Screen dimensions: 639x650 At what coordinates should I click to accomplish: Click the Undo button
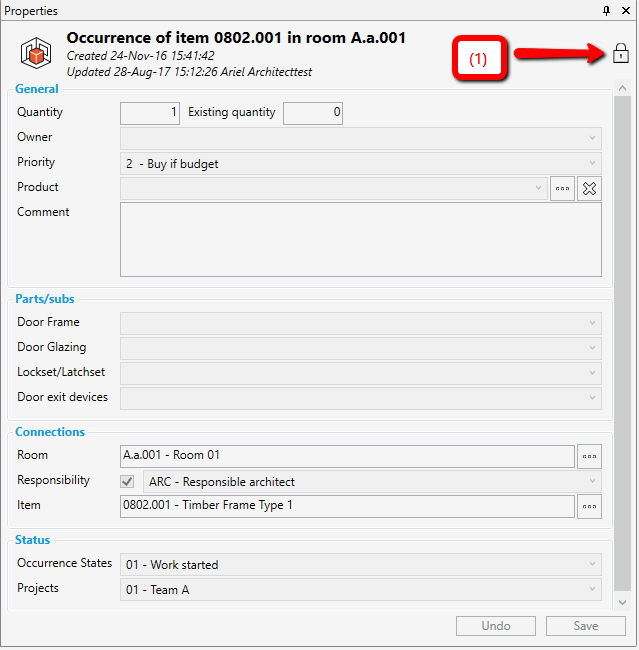tap(496, 626)
